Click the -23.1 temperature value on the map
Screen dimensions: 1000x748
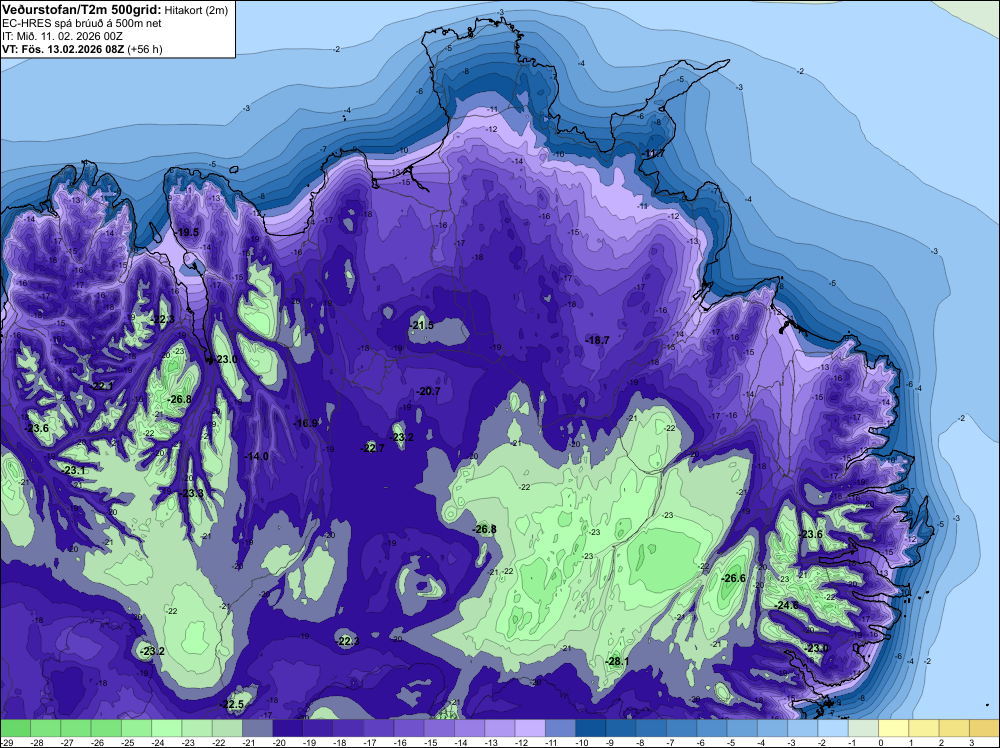coord(74,470)
